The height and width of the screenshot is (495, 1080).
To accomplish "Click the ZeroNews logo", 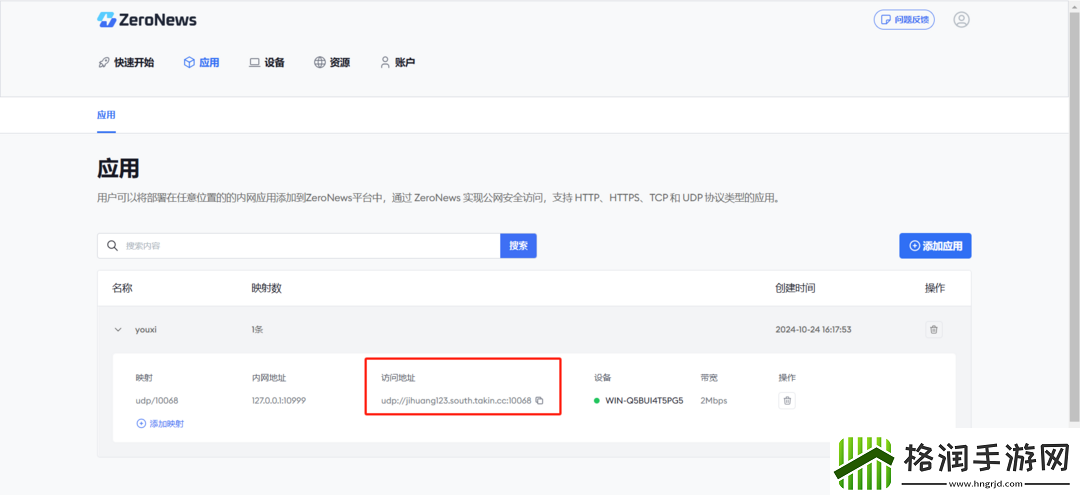I will tap(147, 20).
